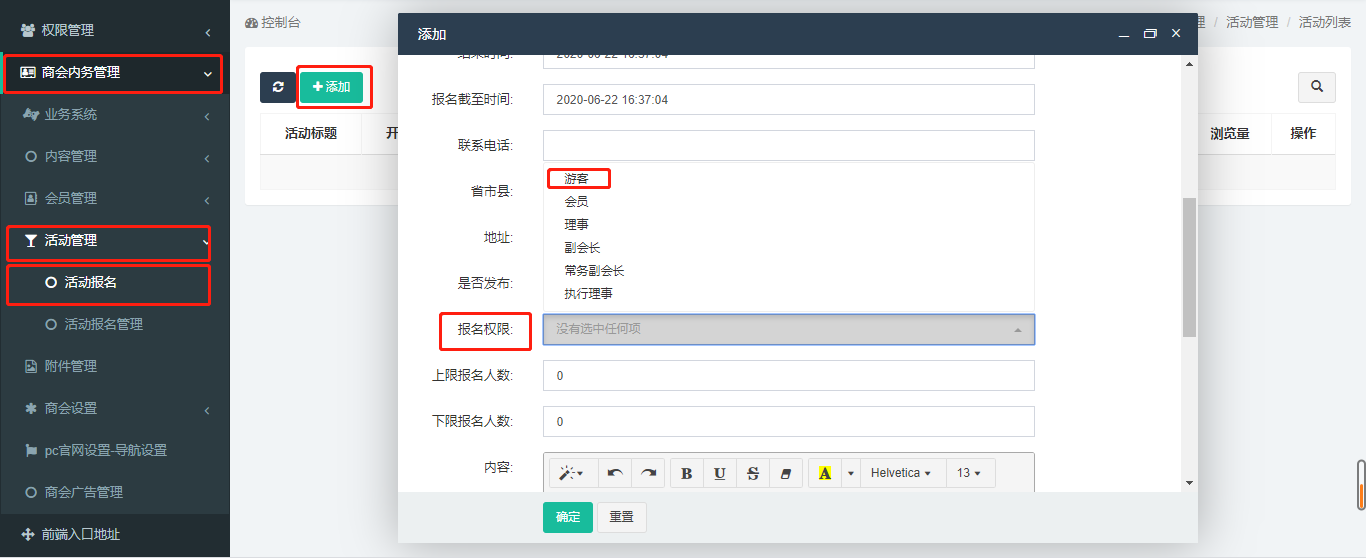Toggle bold formatting in editor
Screen dimensions: 1366x559
(x=686, y=473)
